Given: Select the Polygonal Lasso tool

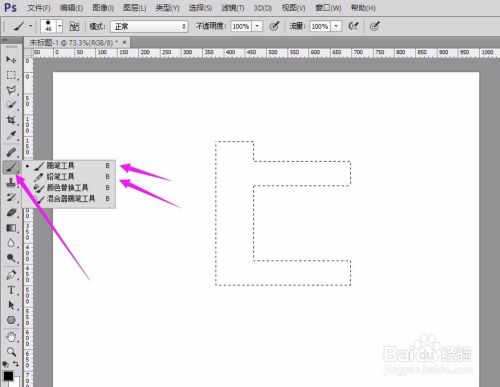Looking at the screenshot, I should 11,90.
